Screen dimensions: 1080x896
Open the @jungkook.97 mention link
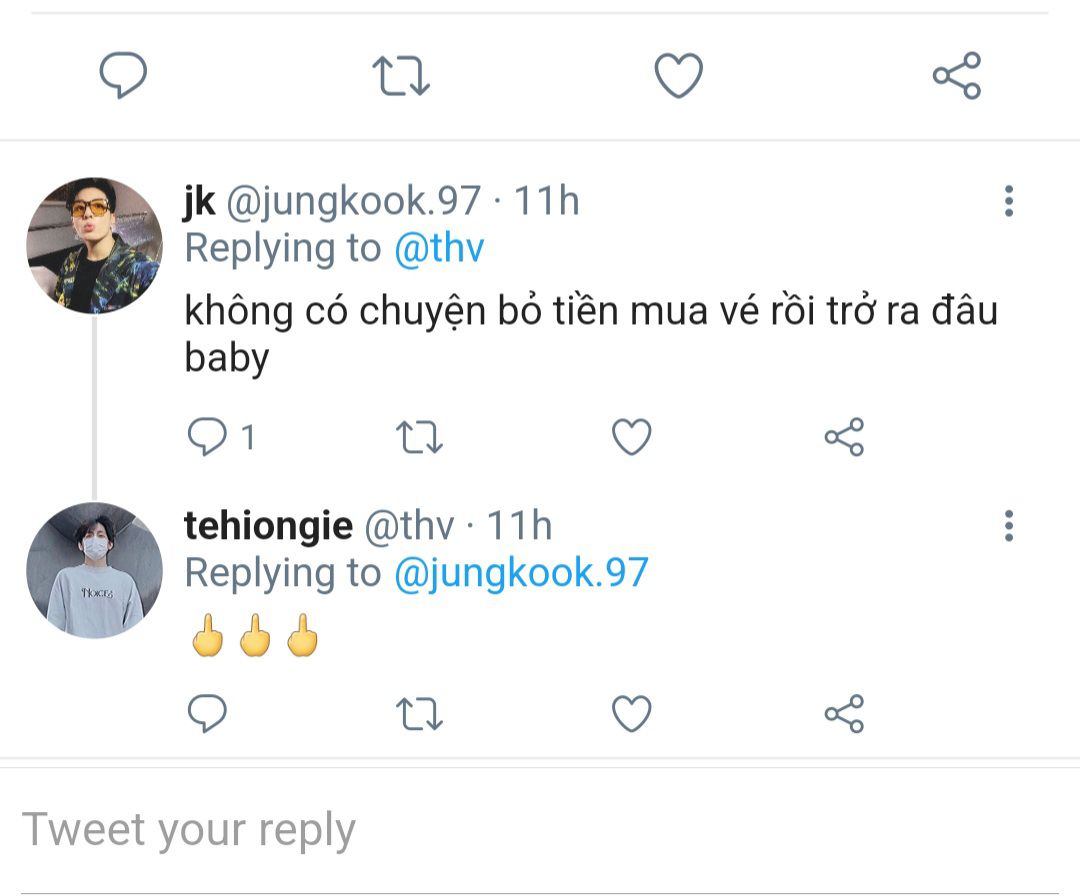tap(521, 573)
